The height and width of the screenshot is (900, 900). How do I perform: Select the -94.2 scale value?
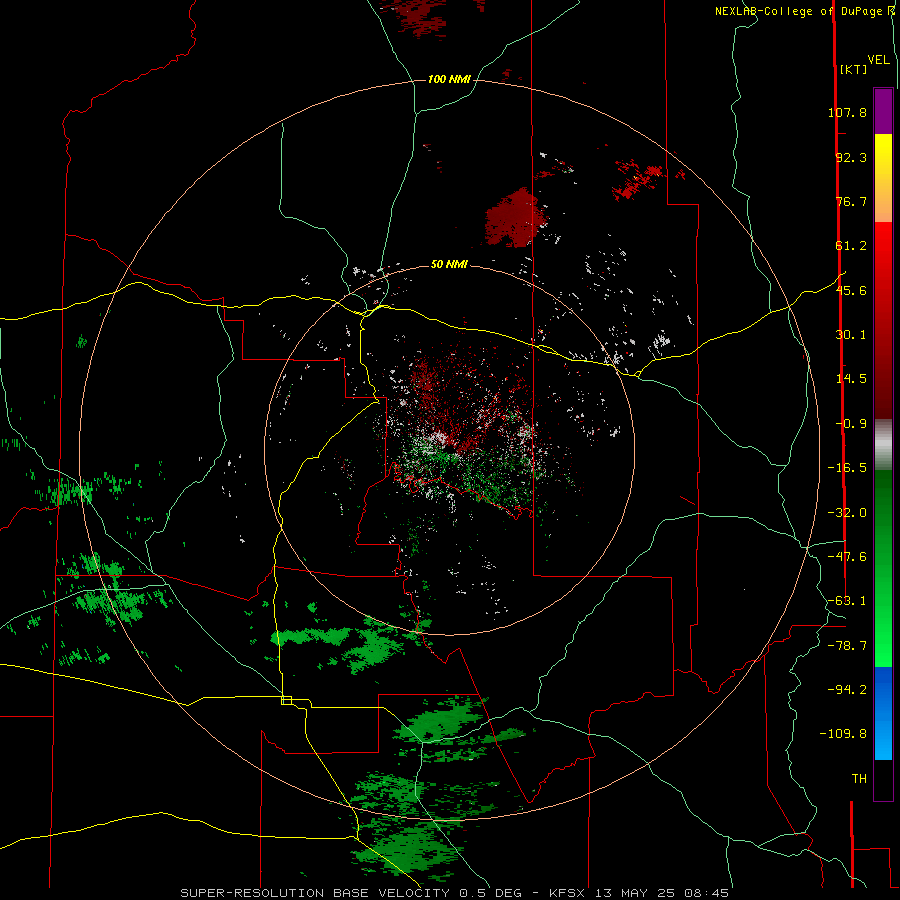tap(847, 690)
